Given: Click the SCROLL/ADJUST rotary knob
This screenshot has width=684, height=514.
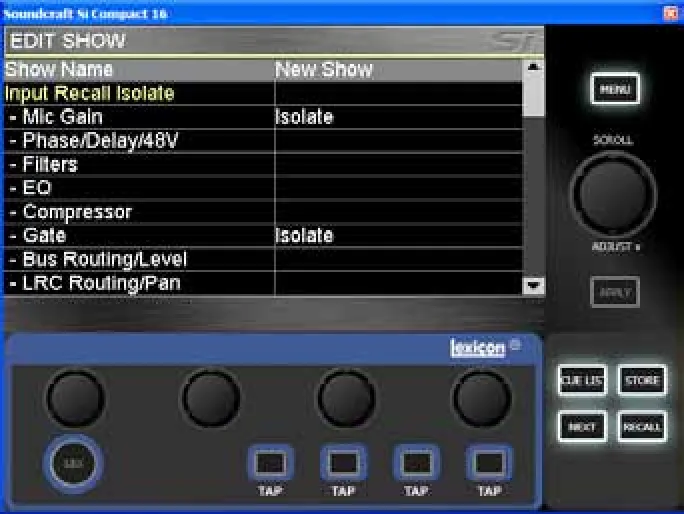Looking at the screenshot, I should (x=613, y=195).
